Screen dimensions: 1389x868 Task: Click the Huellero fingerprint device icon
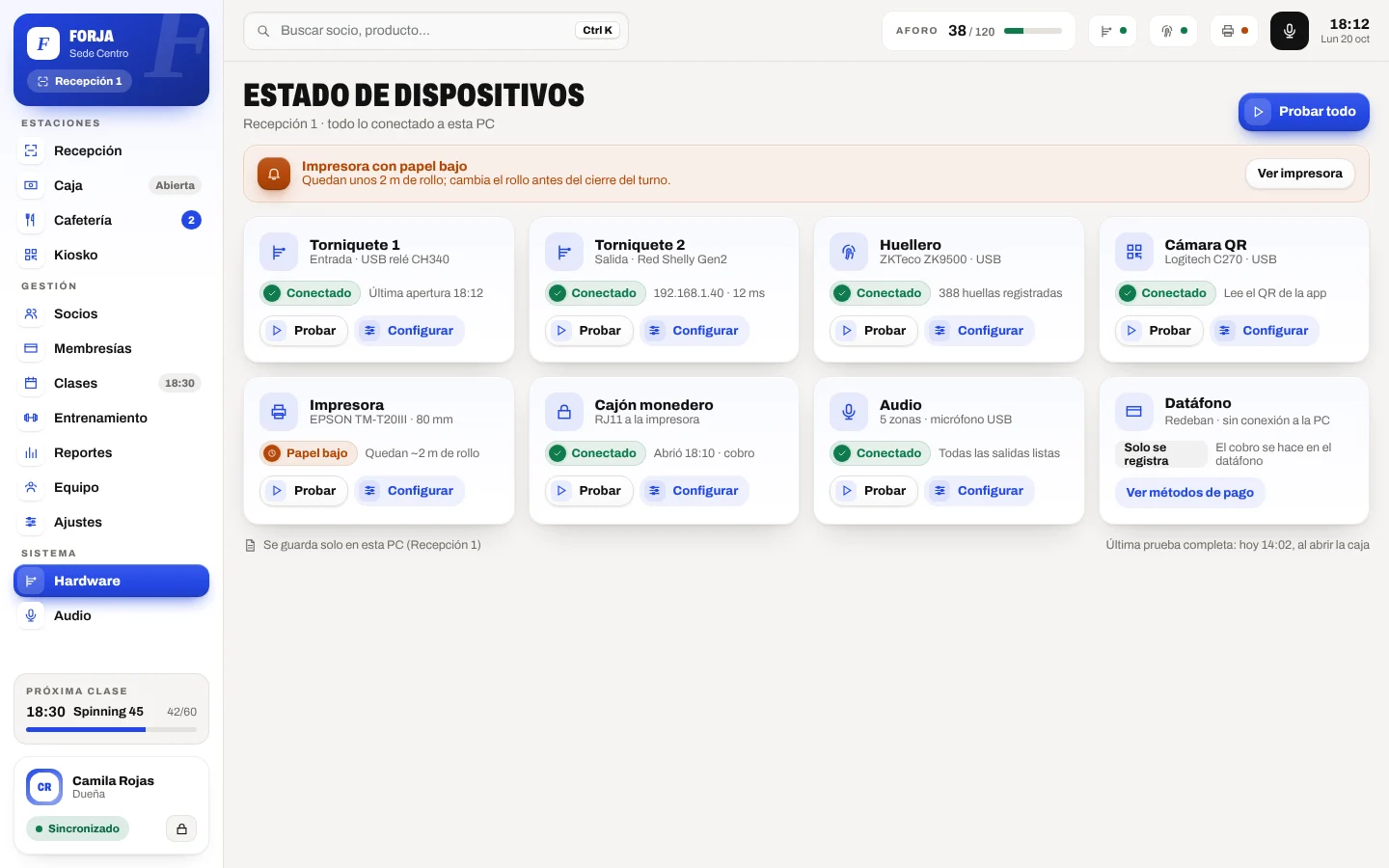pos(849,253)
